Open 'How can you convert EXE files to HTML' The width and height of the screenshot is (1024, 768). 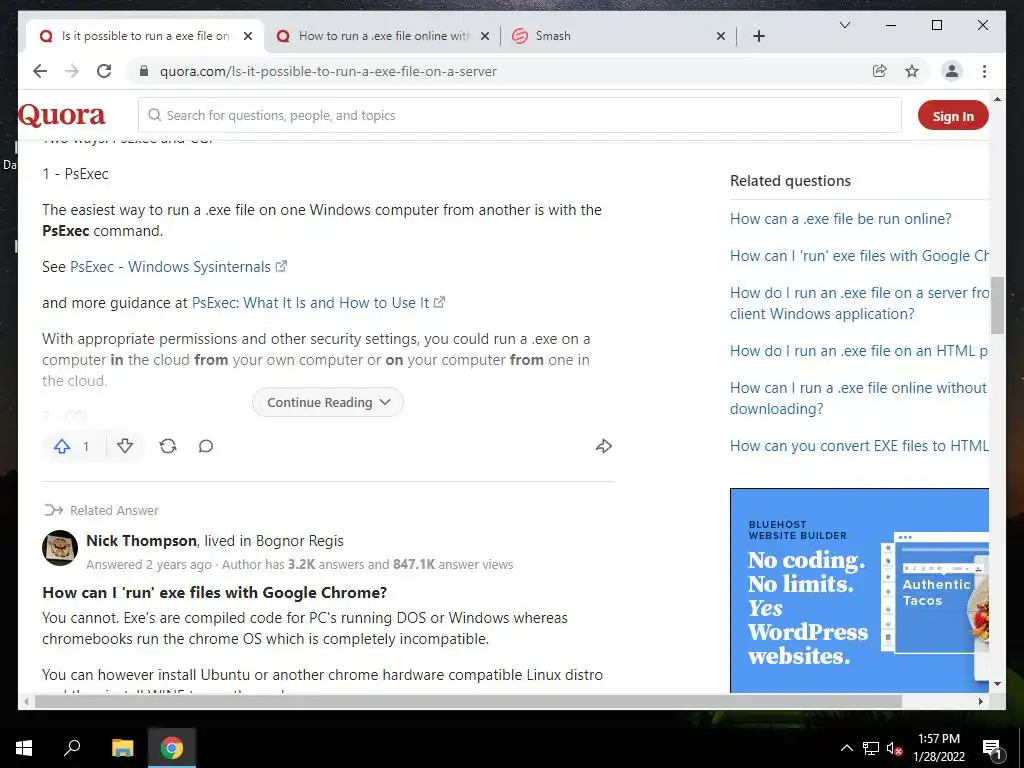tap(859, 446)
